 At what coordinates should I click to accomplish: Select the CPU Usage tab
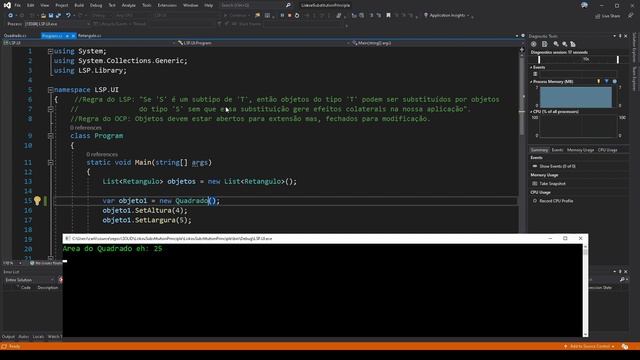tap(608, 150)
